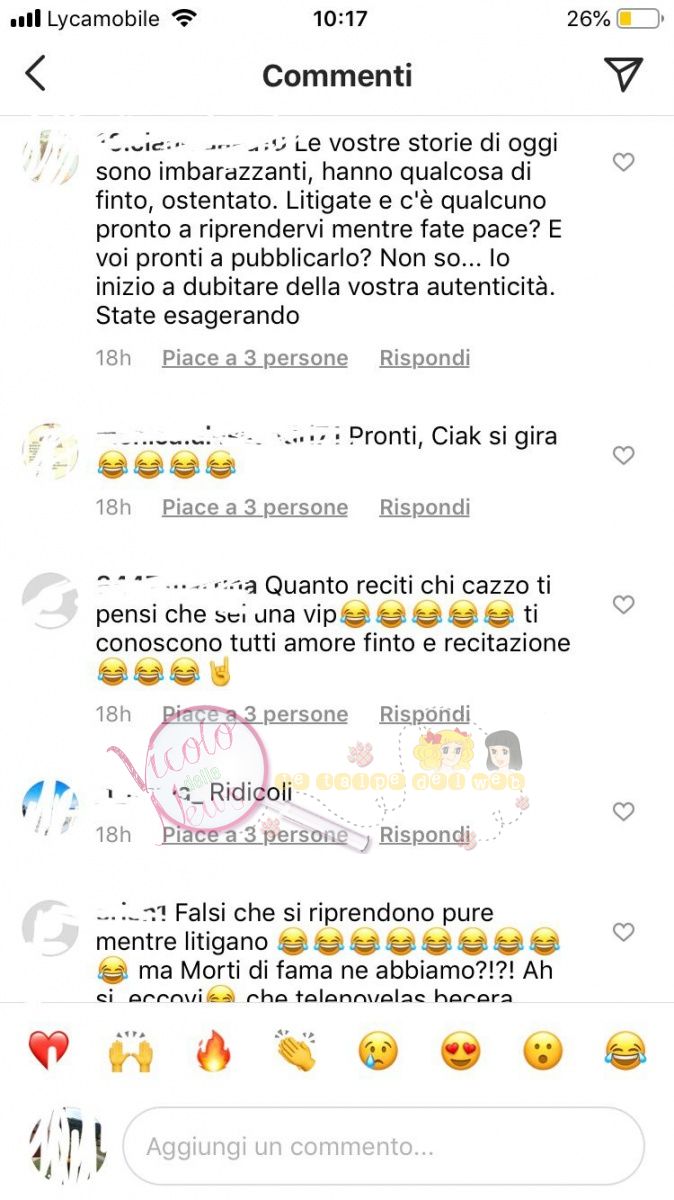Like the 'Falsi che si riprendono' comment
The image size is (674, 1200).
pos(624,932)
